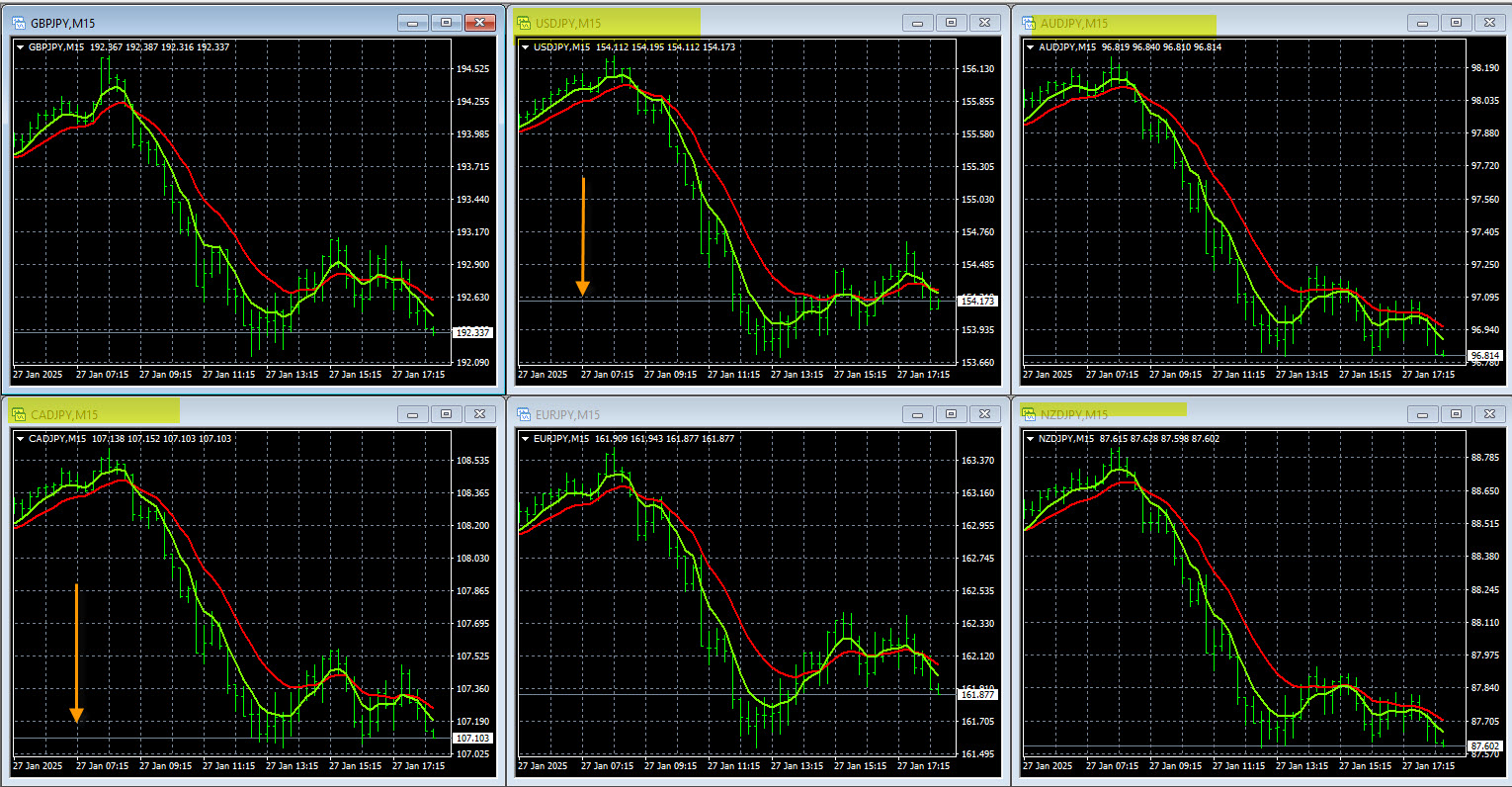Image resolution: width=1512 pixels, height=787 pixels.
Task: Minimize the NZDJPY,M15 chart window
Action: 1423,414
